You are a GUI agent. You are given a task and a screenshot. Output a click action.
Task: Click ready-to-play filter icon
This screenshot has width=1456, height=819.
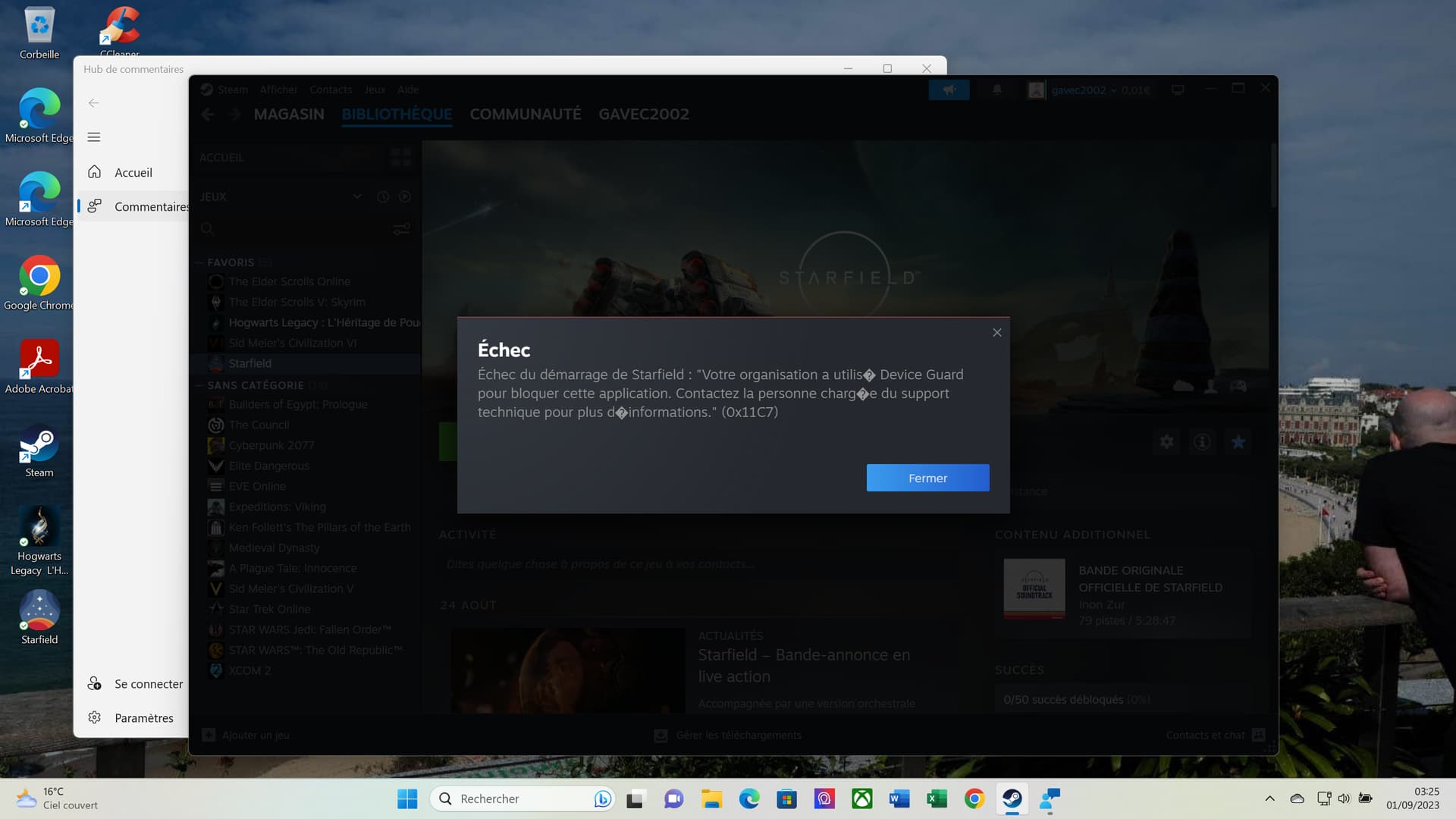(405, 196)
